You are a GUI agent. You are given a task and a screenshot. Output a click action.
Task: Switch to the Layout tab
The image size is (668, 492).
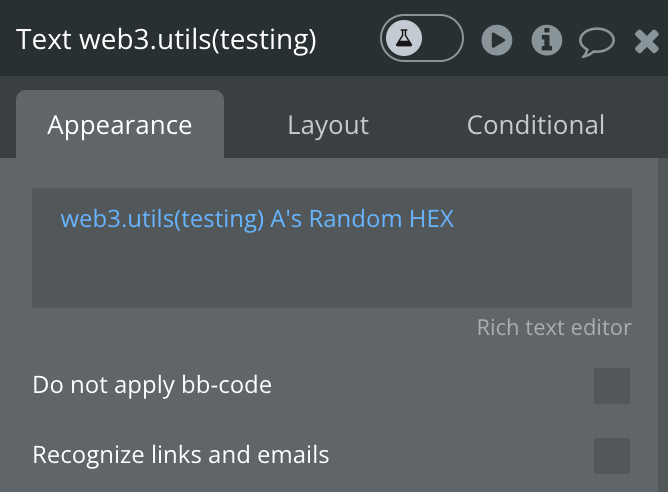click(x=328, y=125)
